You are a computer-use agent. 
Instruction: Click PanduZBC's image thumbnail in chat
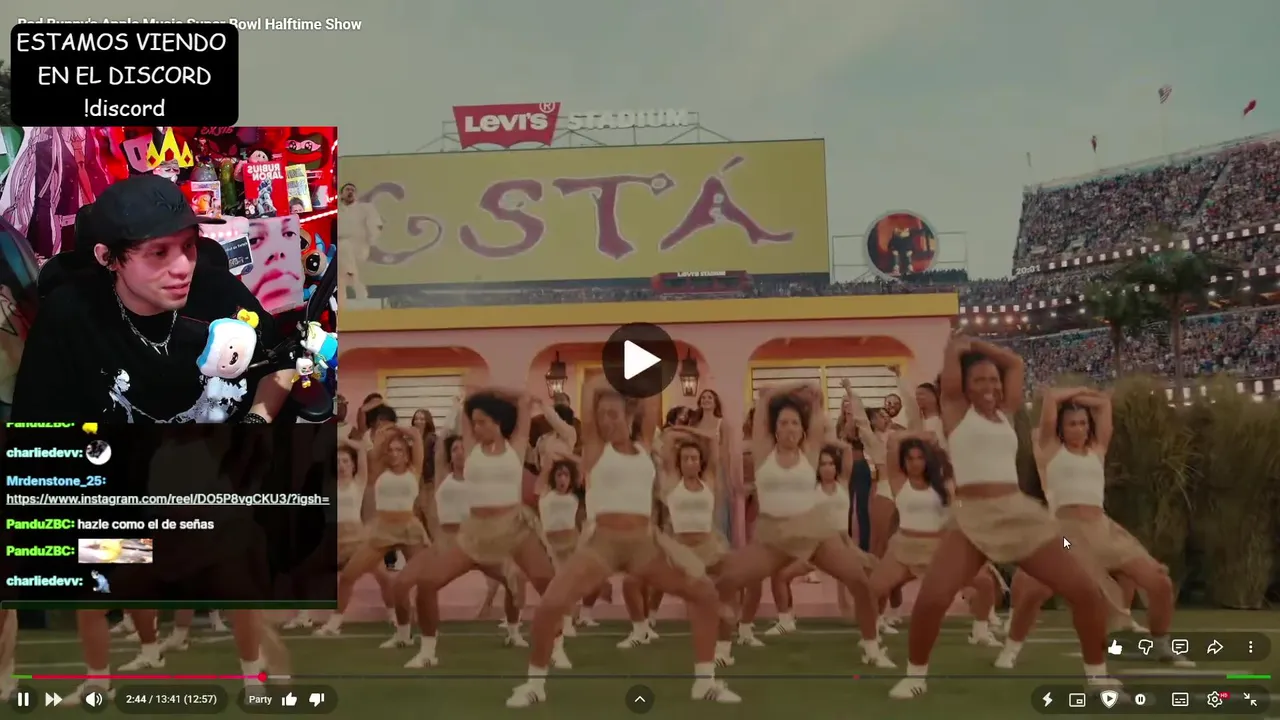[115, 551]
